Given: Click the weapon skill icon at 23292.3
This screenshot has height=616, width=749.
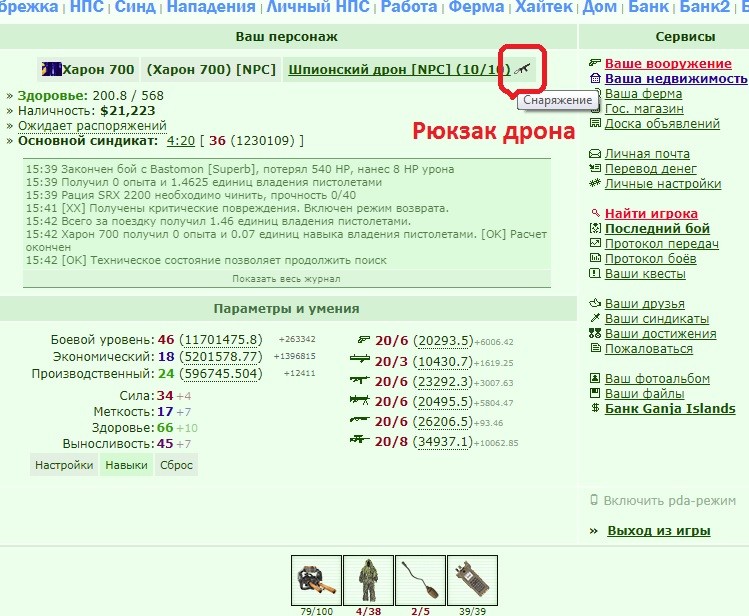Looking at the screenshot, I should (360, 380).
